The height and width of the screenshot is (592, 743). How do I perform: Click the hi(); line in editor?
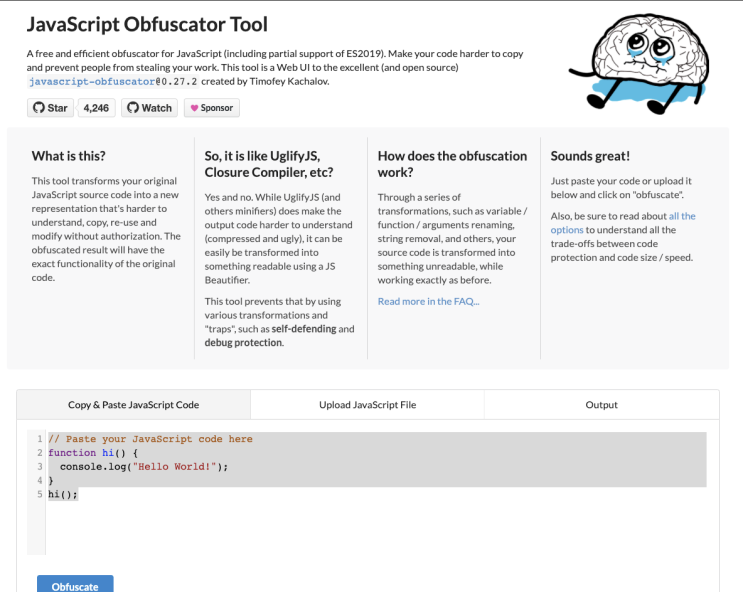click(63, 494)
